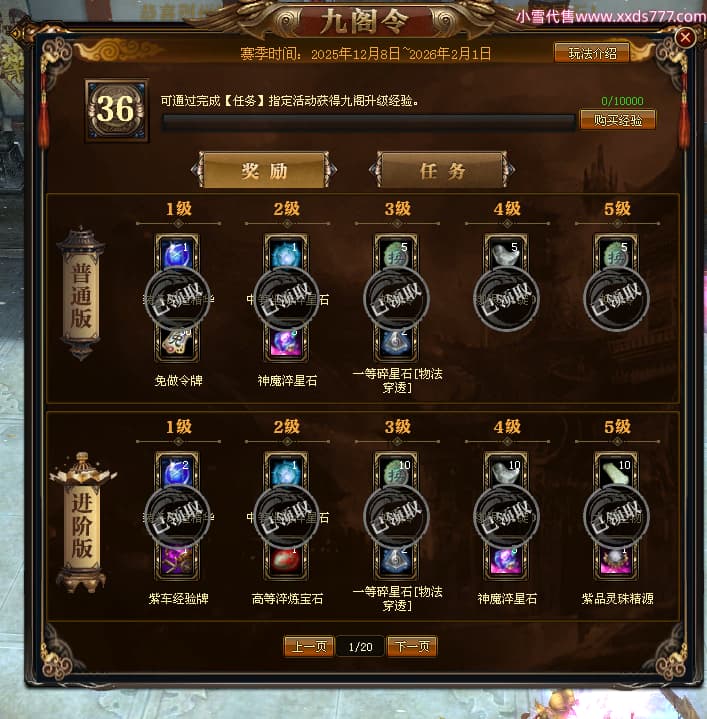Go to previous page with 上一页
Viewport: 707px width, 719px height.
point(309,647)
